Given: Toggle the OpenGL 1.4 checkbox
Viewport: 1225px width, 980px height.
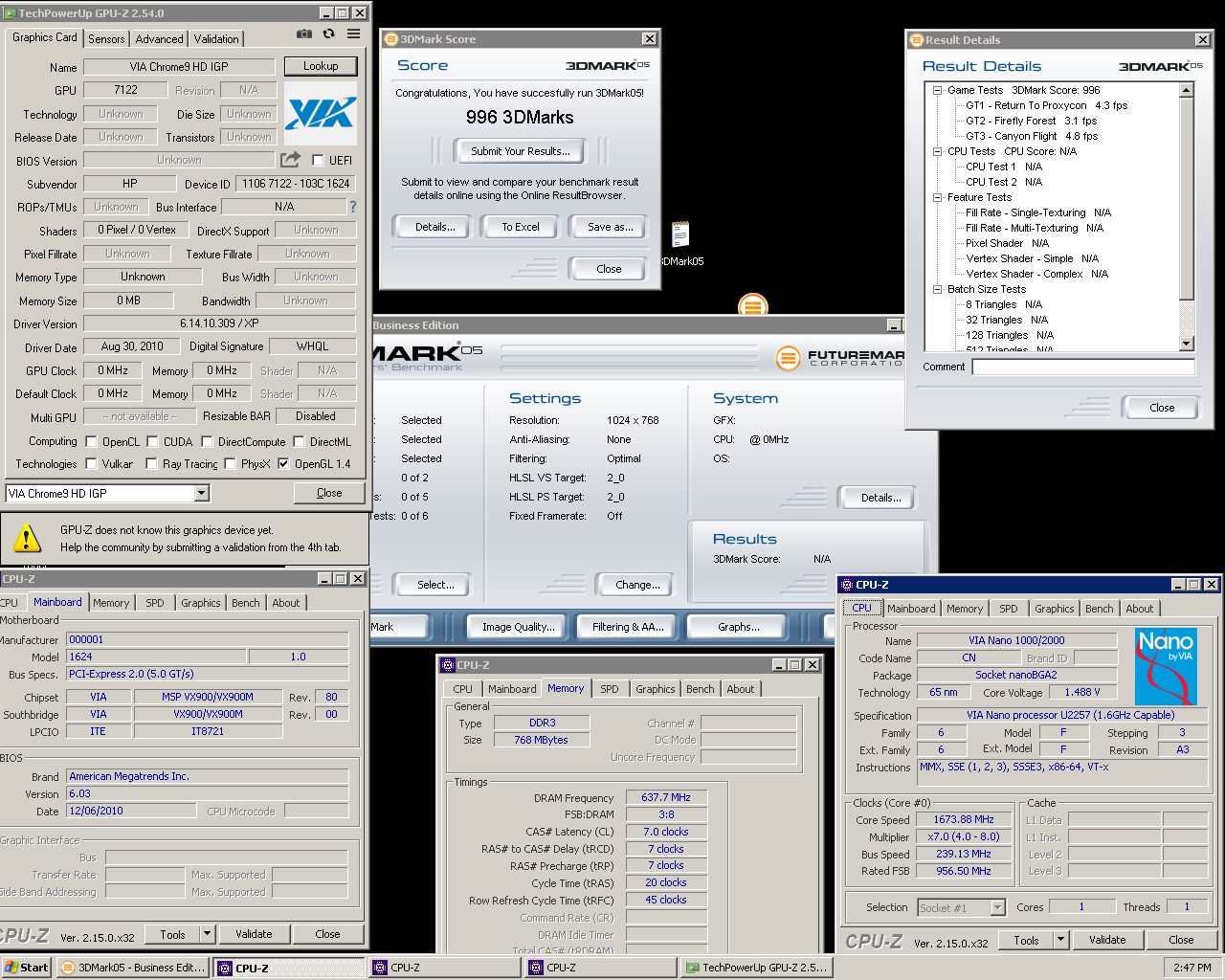Looking at the screenshot, I should tap(283, 464).
